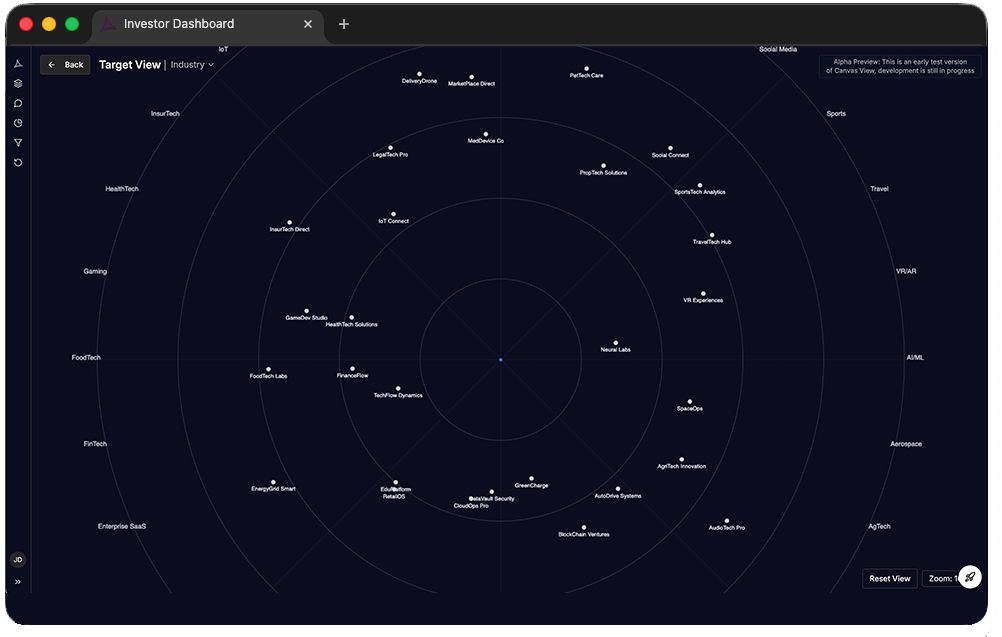1002x637 pixels.
Task: Select the Investor Dashboard browser tab
Action: pyautogui.click(x=208, y=24)
